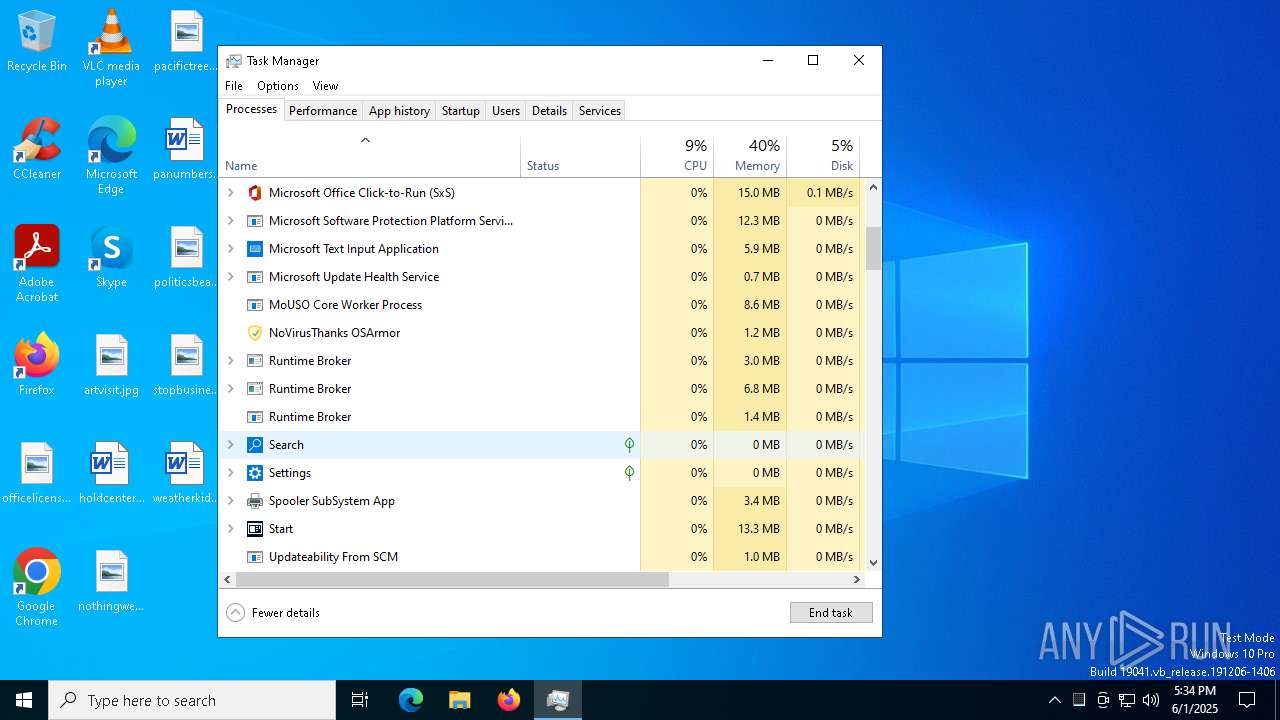The image size is (1280, 720).
Task: Select Microsoft Edge desktop shortcut
Action: coord(111,155)
